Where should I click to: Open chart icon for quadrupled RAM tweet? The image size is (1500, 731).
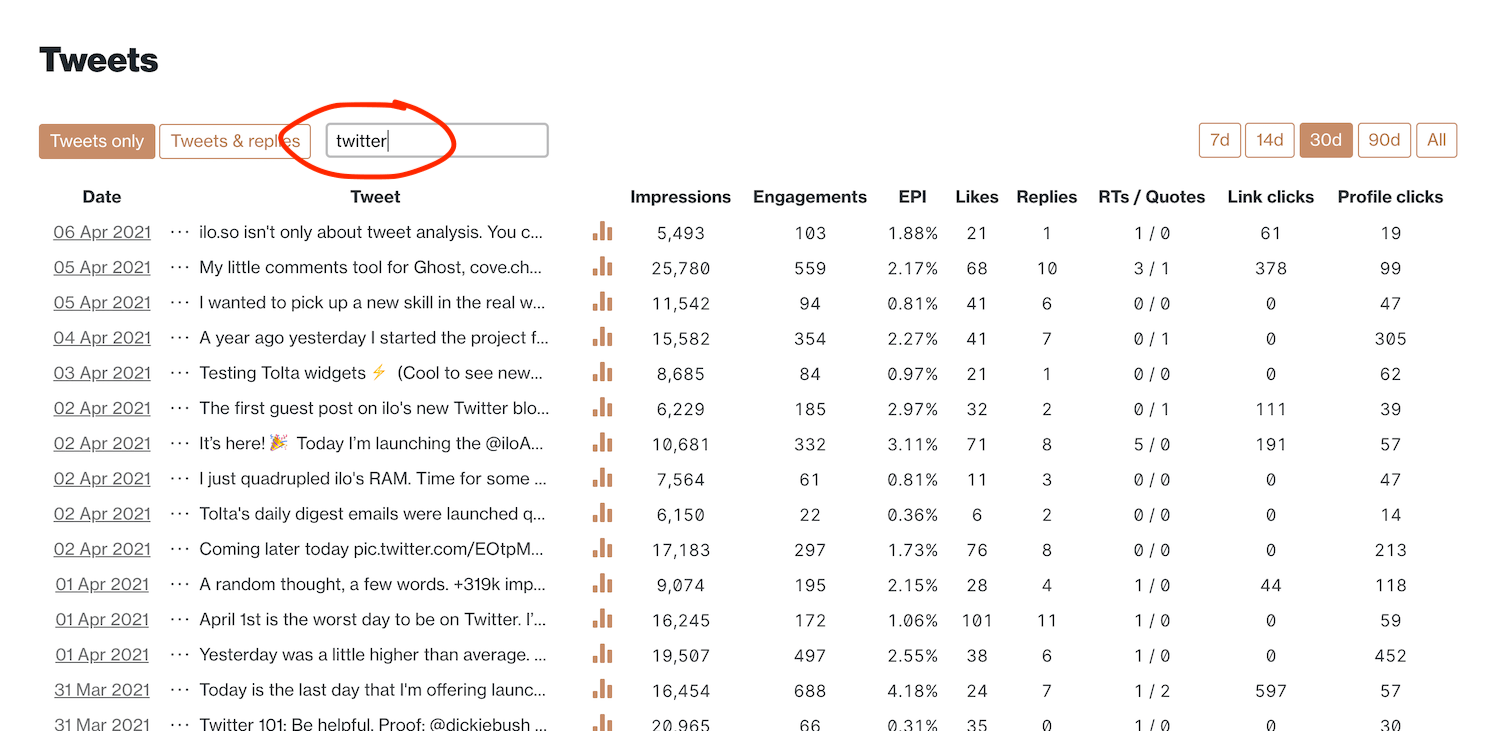pos(602,478)
